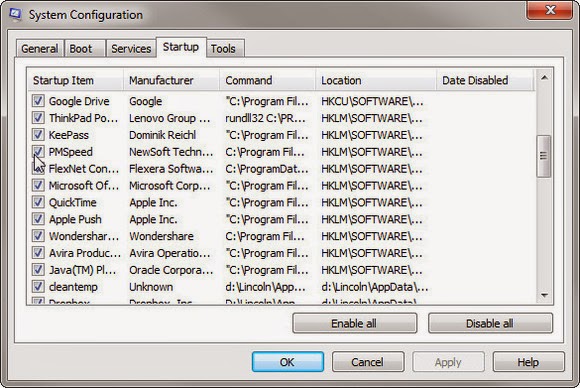Uncheck the Apple Push checkbox
The width and height of the screenshot is (580, 388).
pyautogui.click(x=38, y=219)
